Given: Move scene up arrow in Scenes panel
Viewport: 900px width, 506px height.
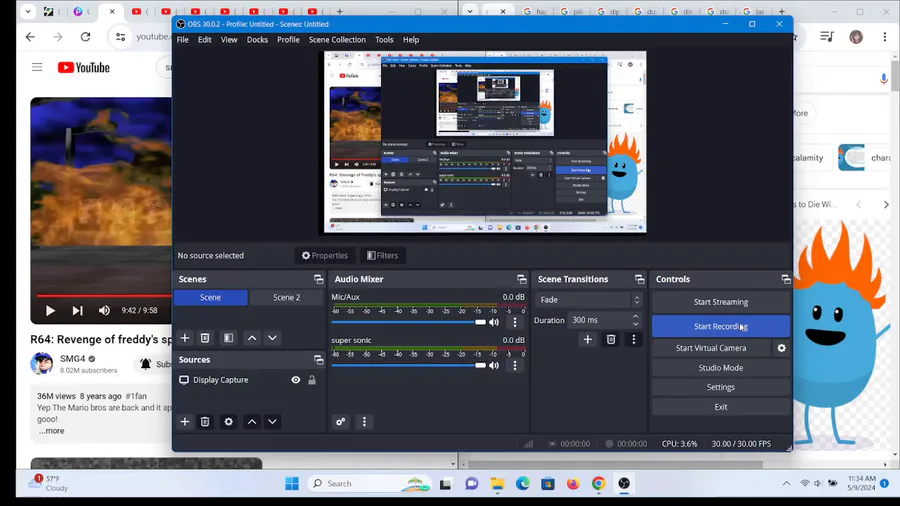Looking at the screenshot, I should tap(252, 338).
